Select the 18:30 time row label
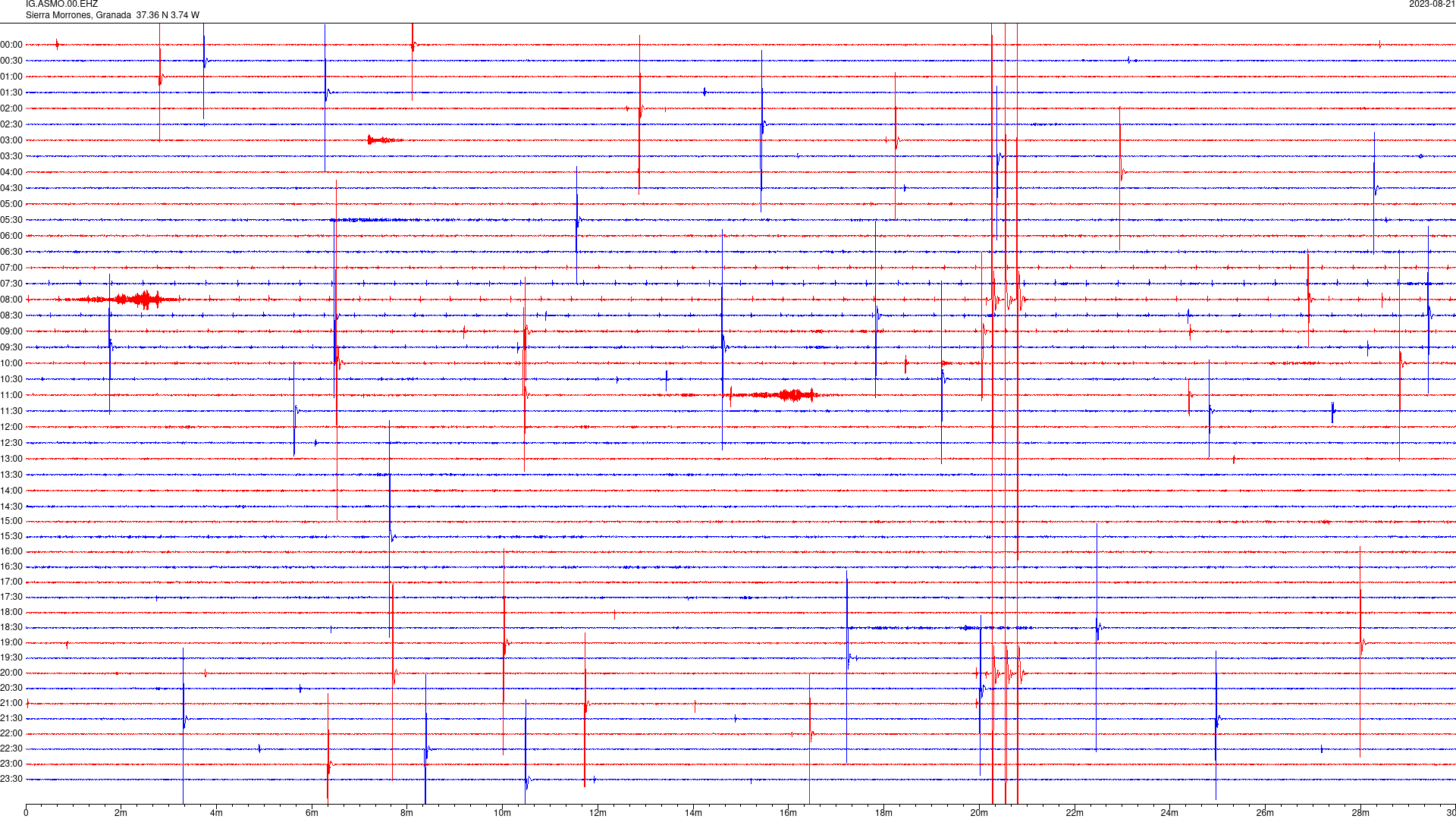 tap(11, 627)
